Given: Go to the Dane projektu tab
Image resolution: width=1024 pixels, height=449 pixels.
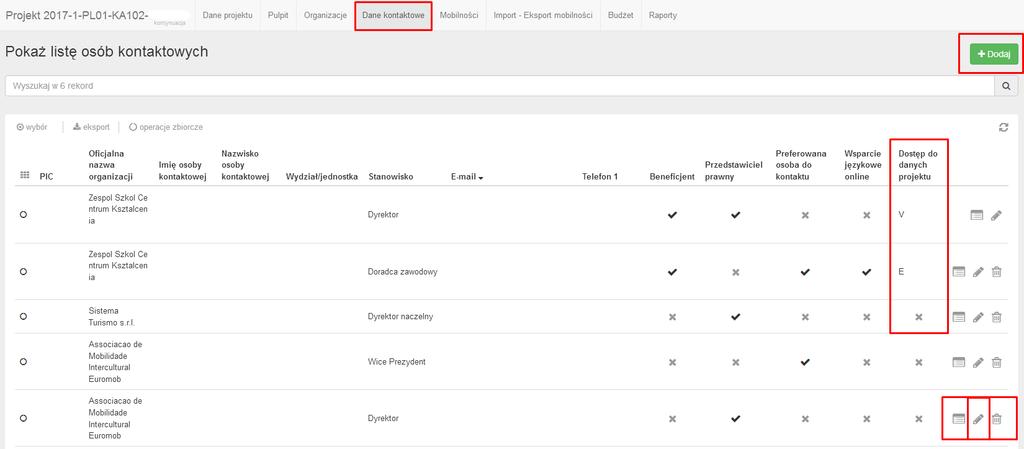Looking at the screenshot, I should [227, 15].
